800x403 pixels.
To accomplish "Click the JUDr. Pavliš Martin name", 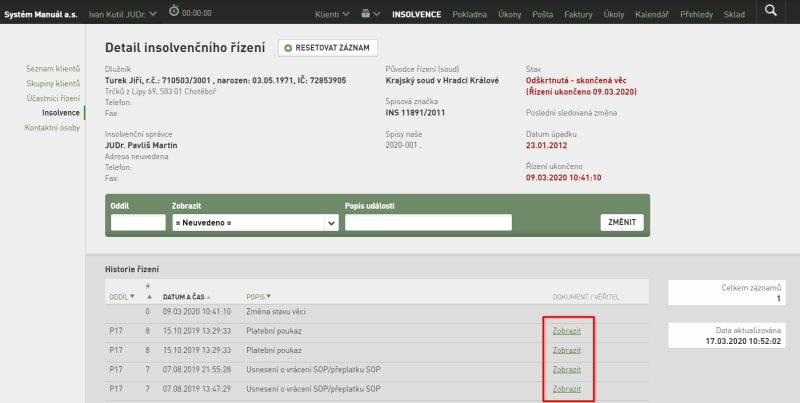I will (141, 145).
